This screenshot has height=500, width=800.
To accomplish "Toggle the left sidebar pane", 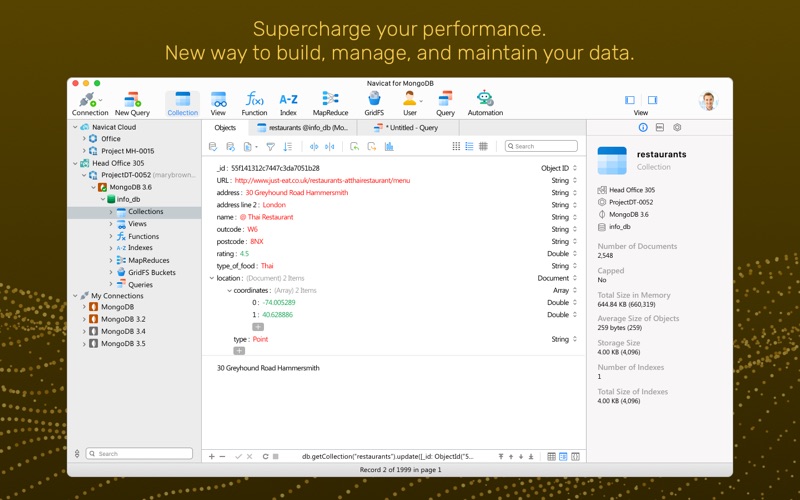I will coord(630,100).
